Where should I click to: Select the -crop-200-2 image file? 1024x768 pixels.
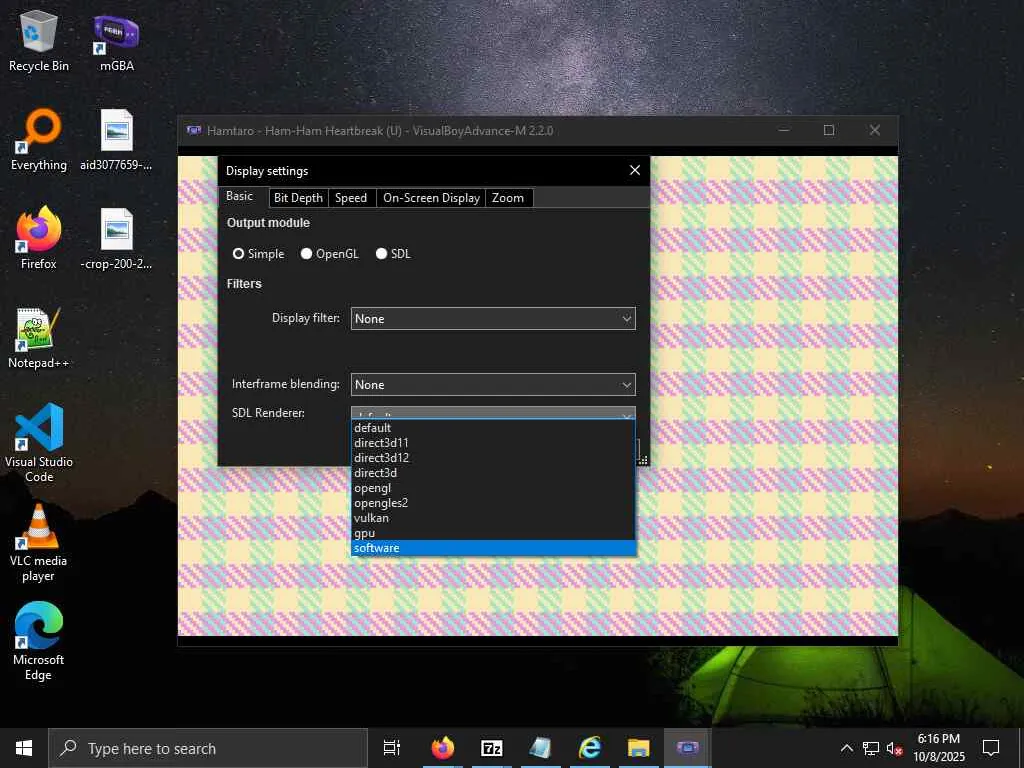pyautogui.click(x=116, y=239)
